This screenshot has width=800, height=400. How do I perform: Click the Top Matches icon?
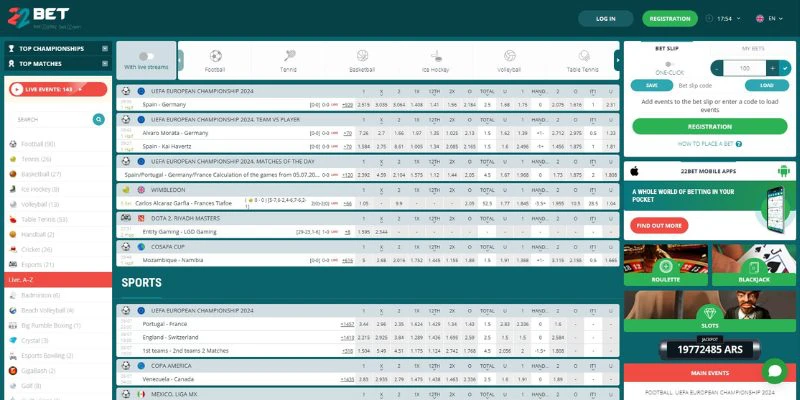[x=11, y=64]
